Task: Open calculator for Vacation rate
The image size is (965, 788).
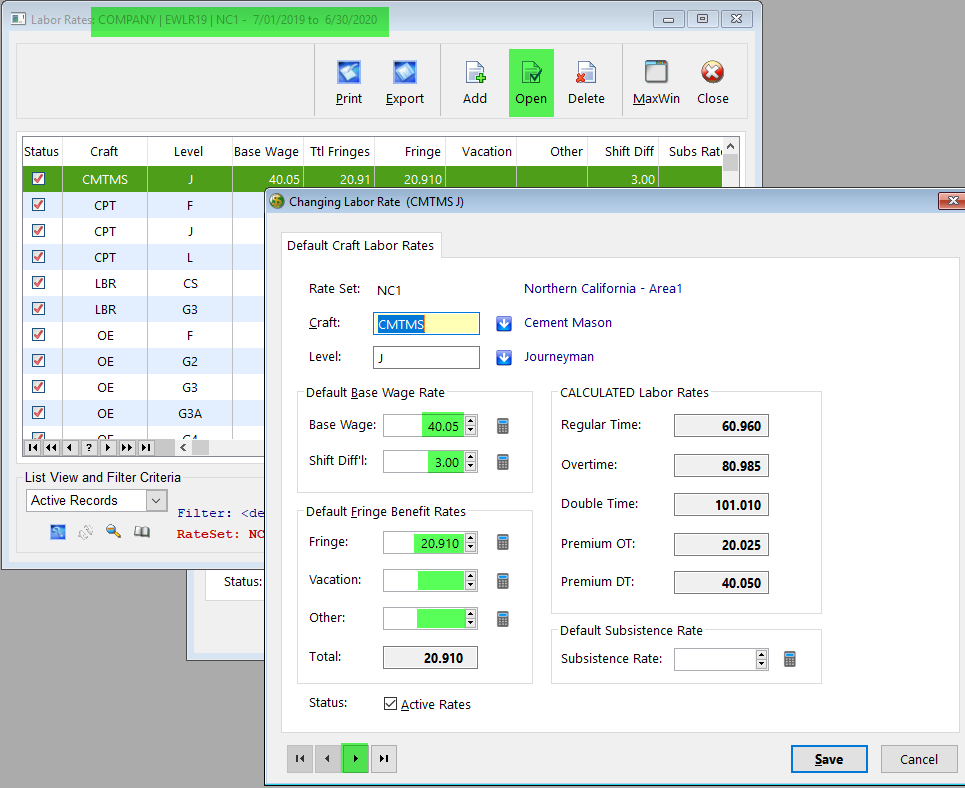Action: 503,581
